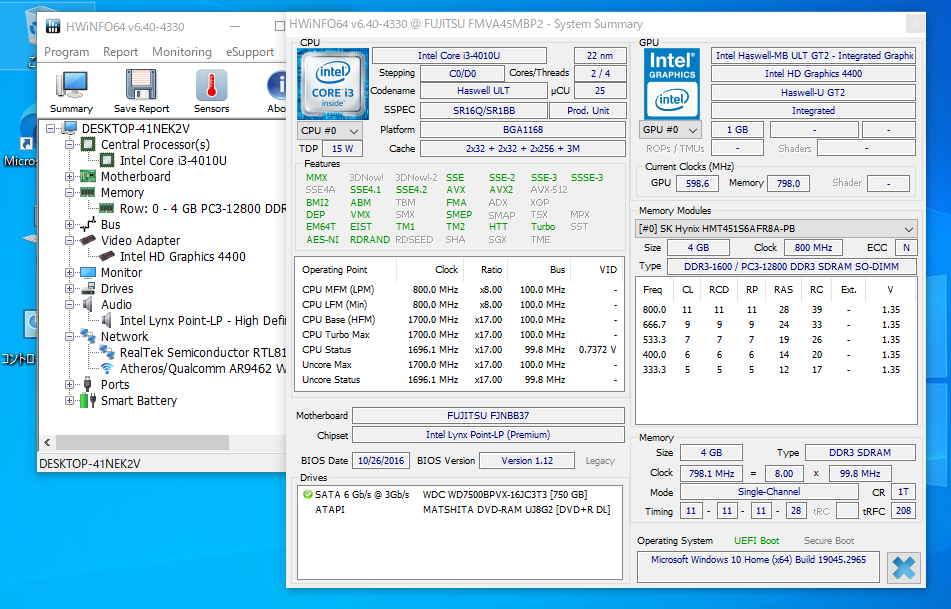Open the eSupport menu

pyautogui.click(x=250, y=52)
